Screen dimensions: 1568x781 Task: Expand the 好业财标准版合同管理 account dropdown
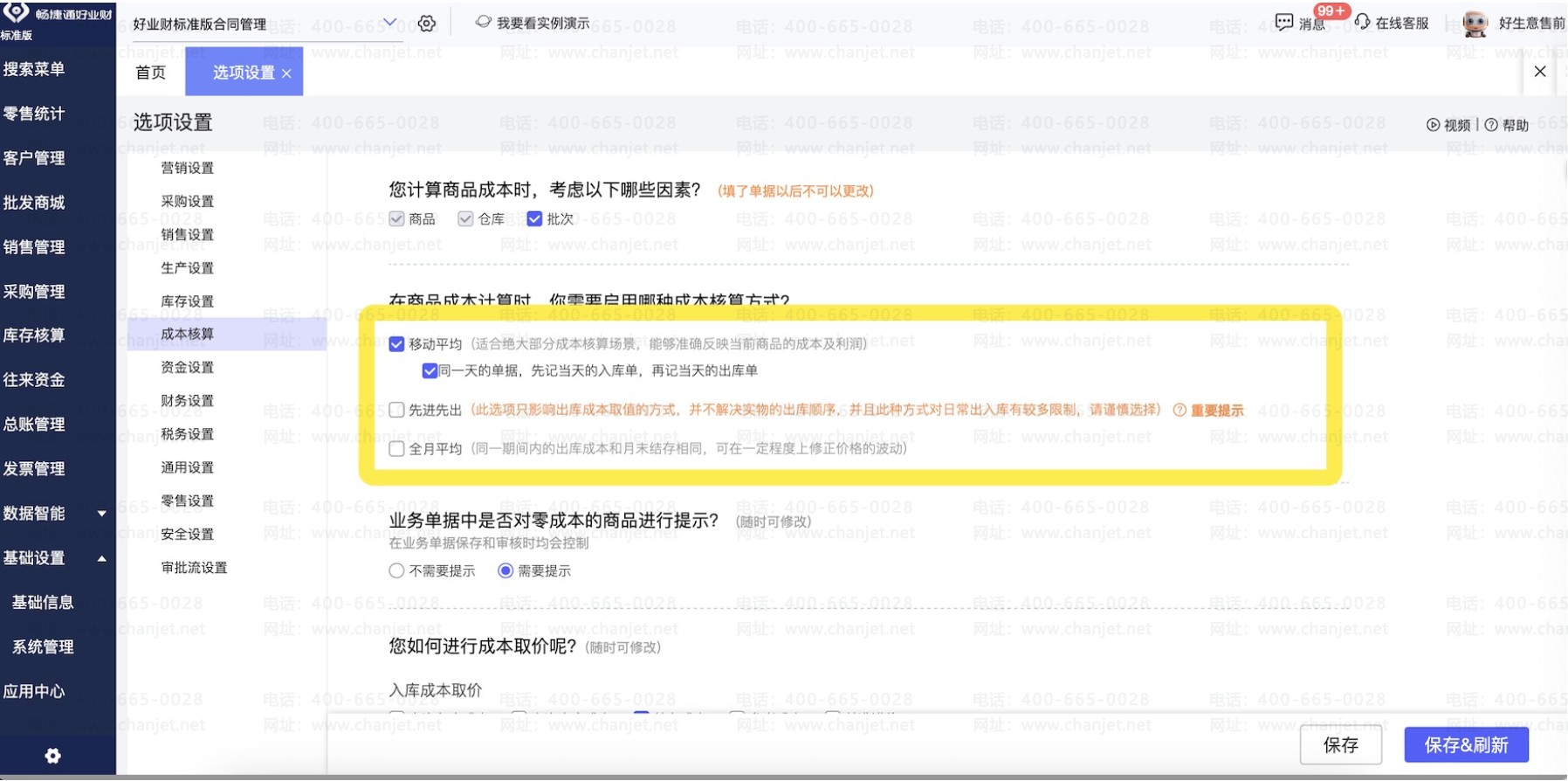click(390, 23)
